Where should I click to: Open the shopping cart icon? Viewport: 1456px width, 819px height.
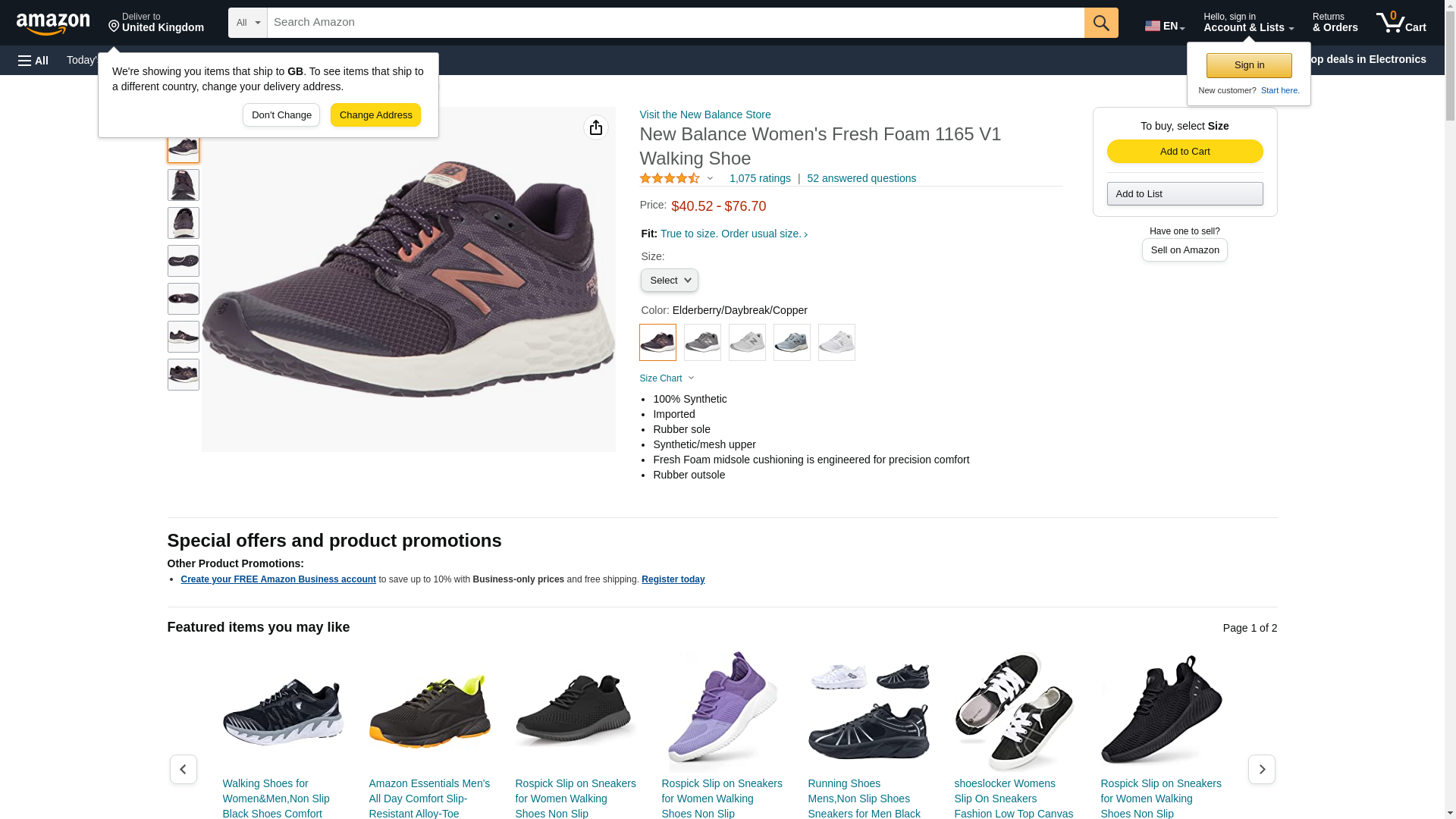tap(1401, 23)
